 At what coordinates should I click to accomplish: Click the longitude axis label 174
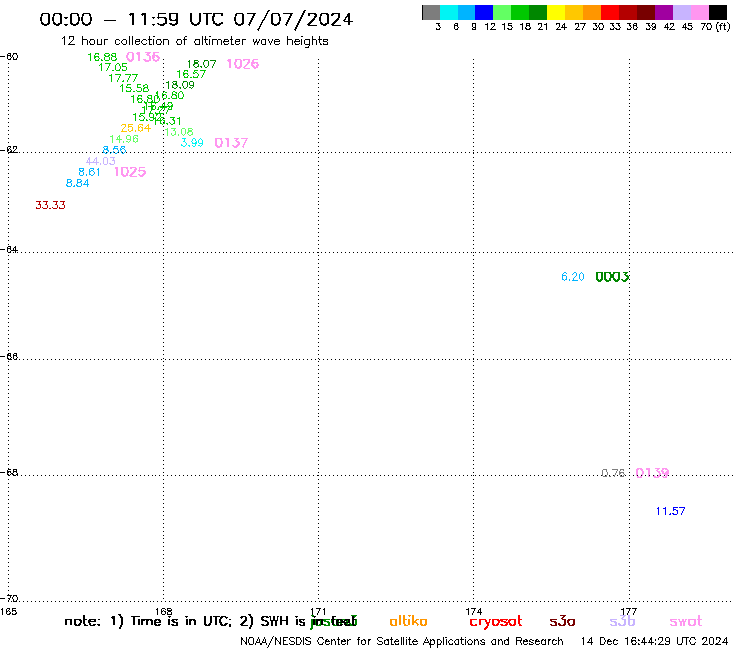(474, 612)
